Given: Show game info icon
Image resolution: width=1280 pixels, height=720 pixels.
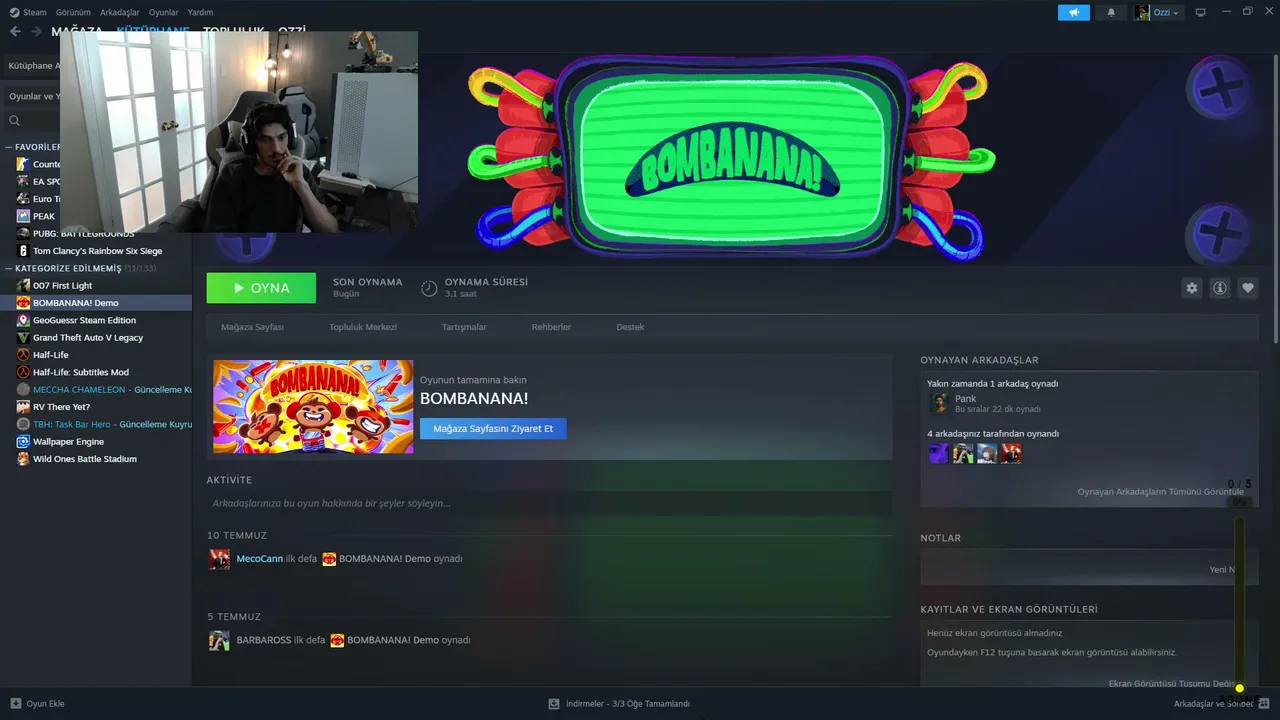Looking at the screenshot, I should click(x=1220, y=288).
